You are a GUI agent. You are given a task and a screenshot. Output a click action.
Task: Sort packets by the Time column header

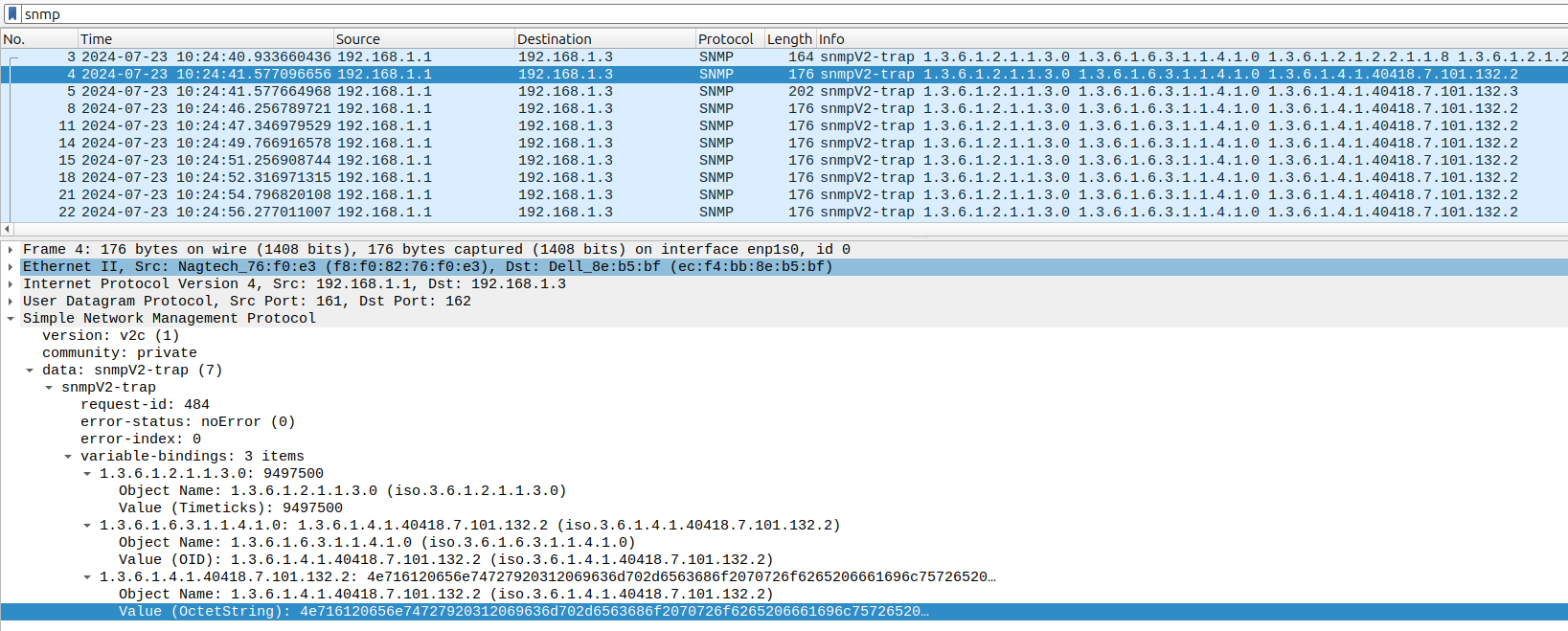205,39
